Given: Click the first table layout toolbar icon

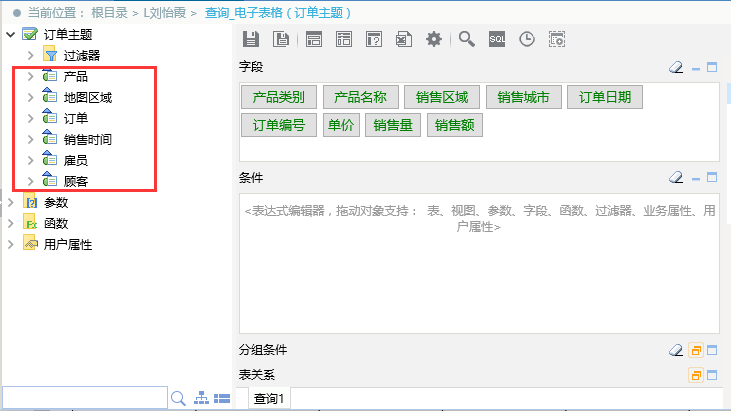Looking at the screenshot, I should point(314,39).
